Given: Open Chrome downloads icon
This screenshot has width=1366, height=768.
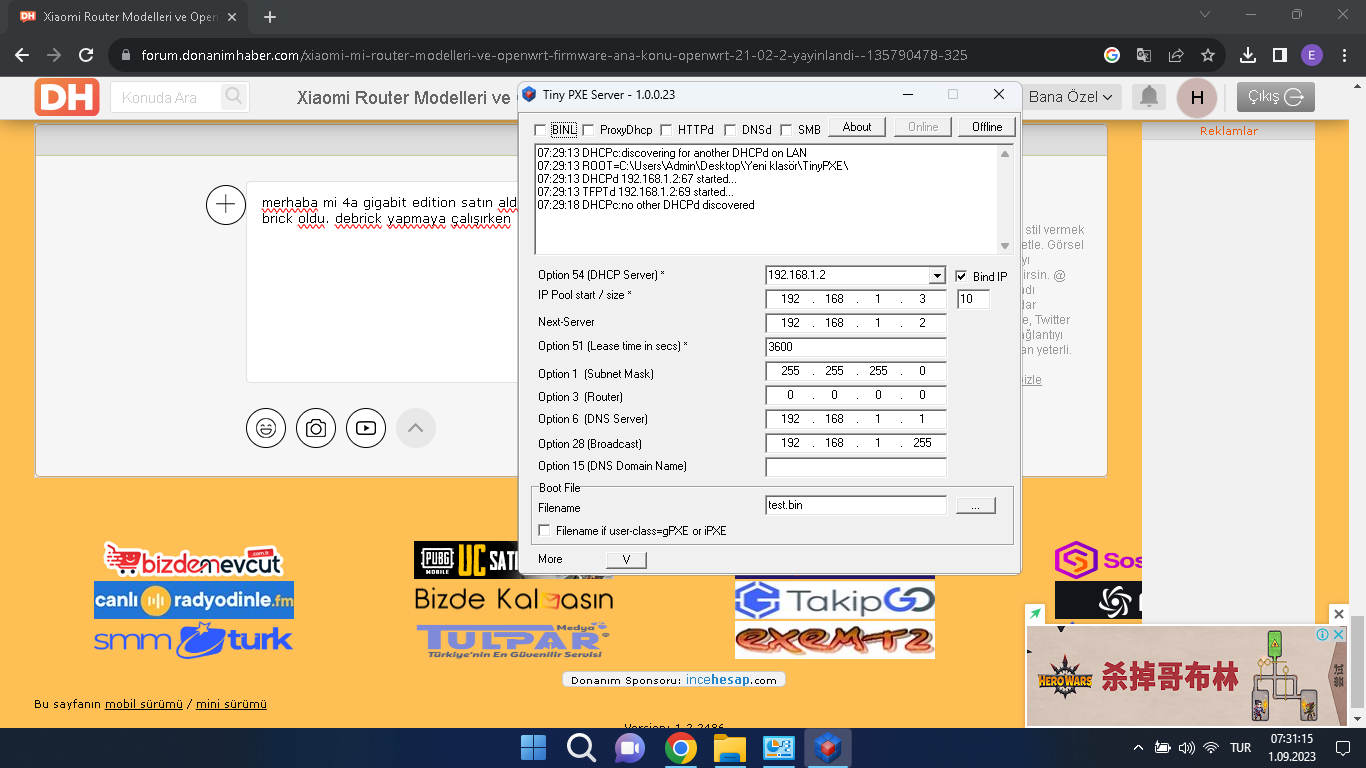Looking at the screenshot, I should [1248, 55].
